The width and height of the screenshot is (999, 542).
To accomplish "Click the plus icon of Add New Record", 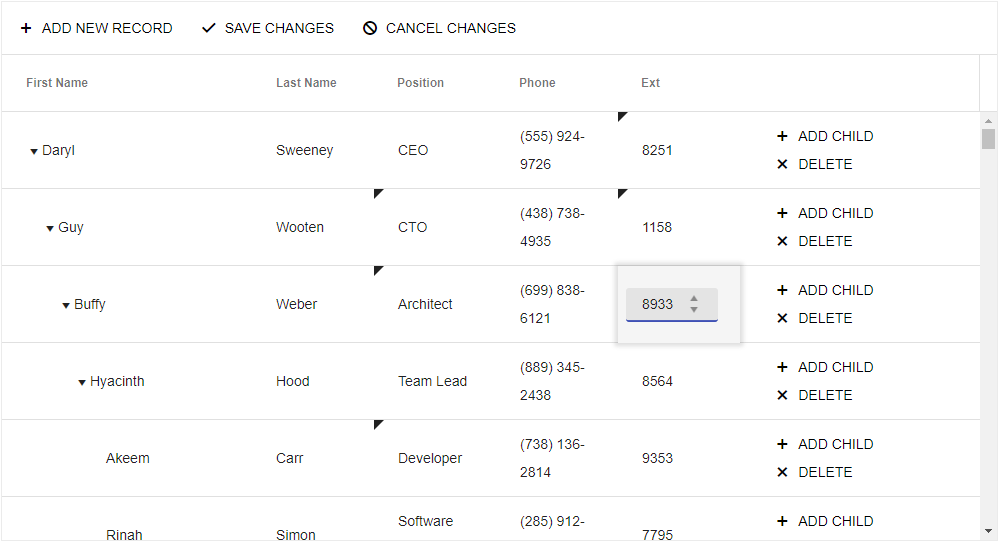I will 26,29.
